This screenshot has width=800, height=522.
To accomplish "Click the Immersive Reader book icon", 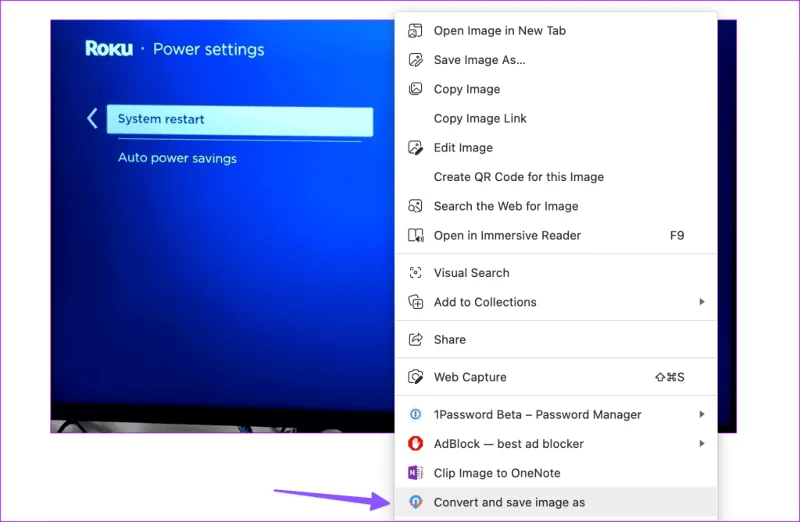I will [415, 235].
